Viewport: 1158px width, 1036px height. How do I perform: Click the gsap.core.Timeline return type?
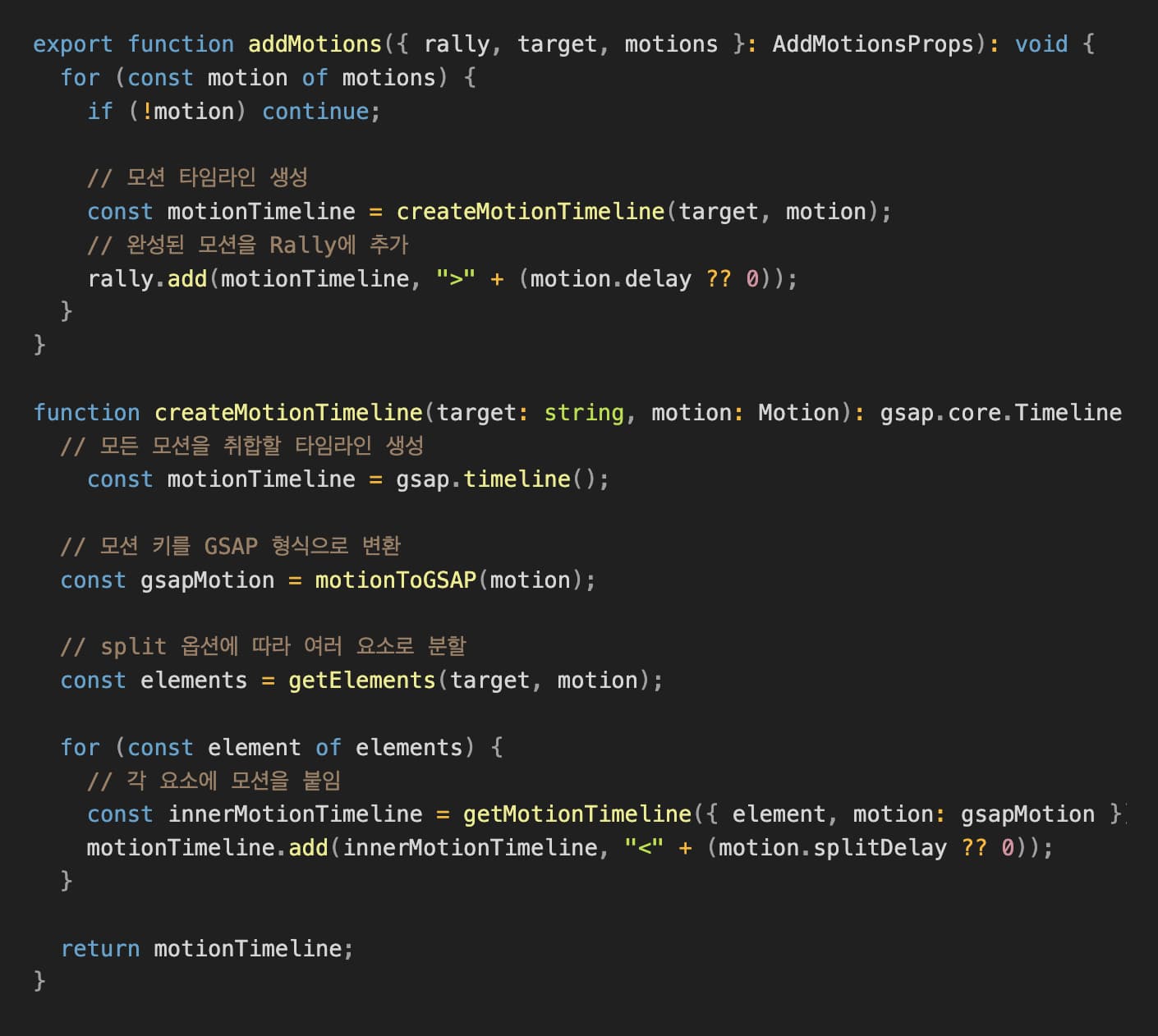(x=1000, y=412)
